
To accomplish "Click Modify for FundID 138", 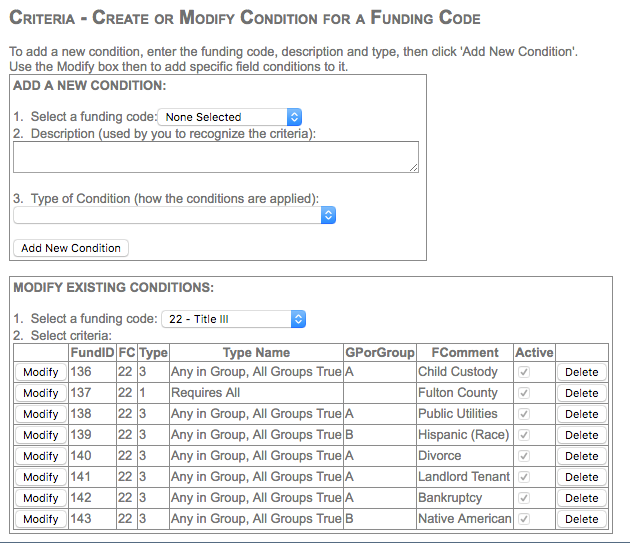I will [41, 414].
